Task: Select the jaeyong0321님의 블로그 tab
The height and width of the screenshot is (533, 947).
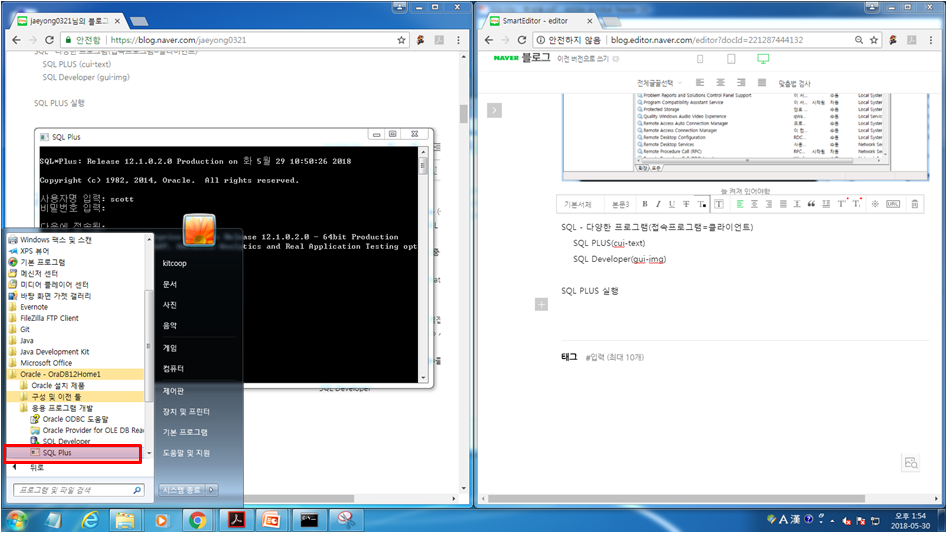Action: coord(69,21)
